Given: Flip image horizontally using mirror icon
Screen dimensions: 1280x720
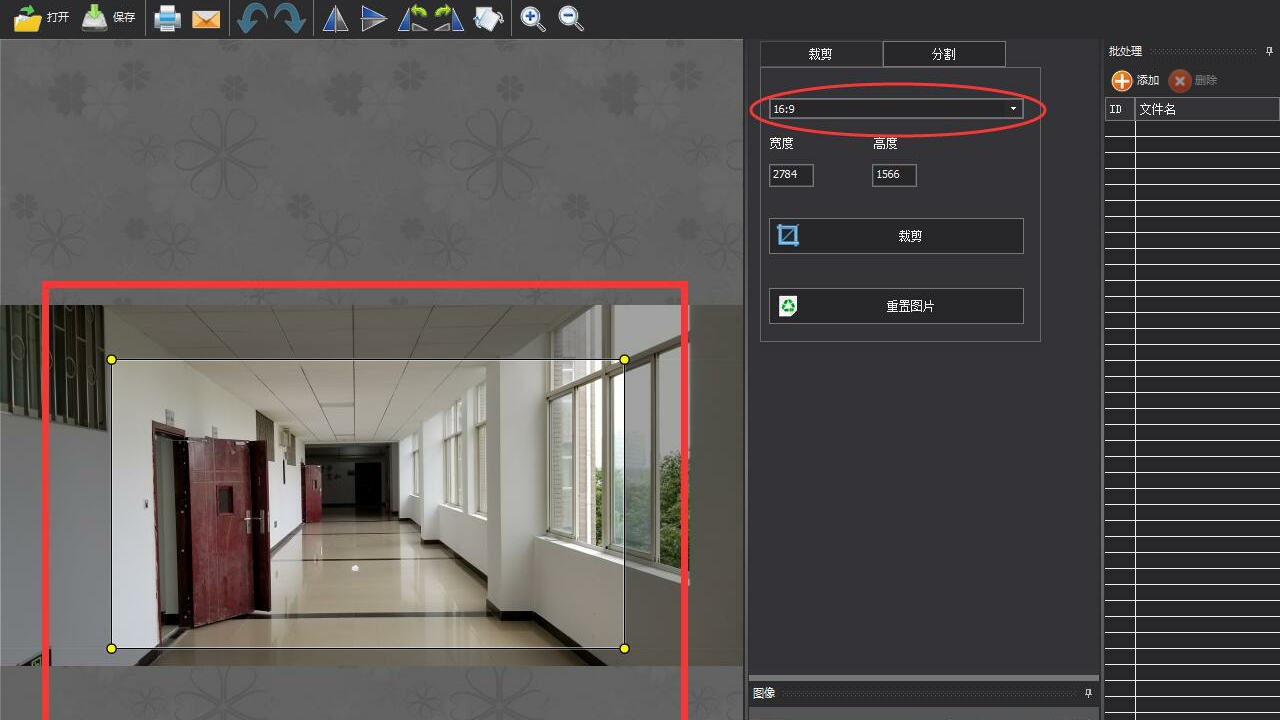Looking at the screenshot, I should click(x=335, y=19).
